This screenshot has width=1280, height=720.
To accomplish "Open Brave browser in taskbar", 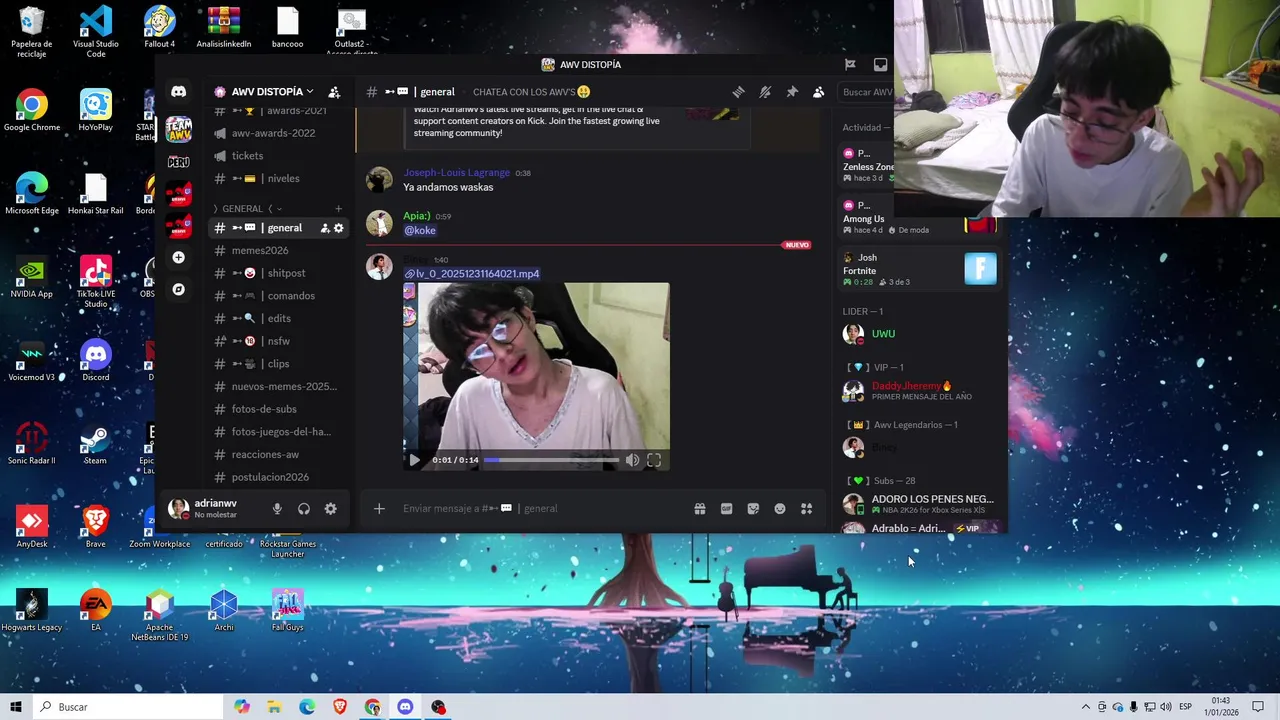I will pyautogui.click(x=340, y=707).
